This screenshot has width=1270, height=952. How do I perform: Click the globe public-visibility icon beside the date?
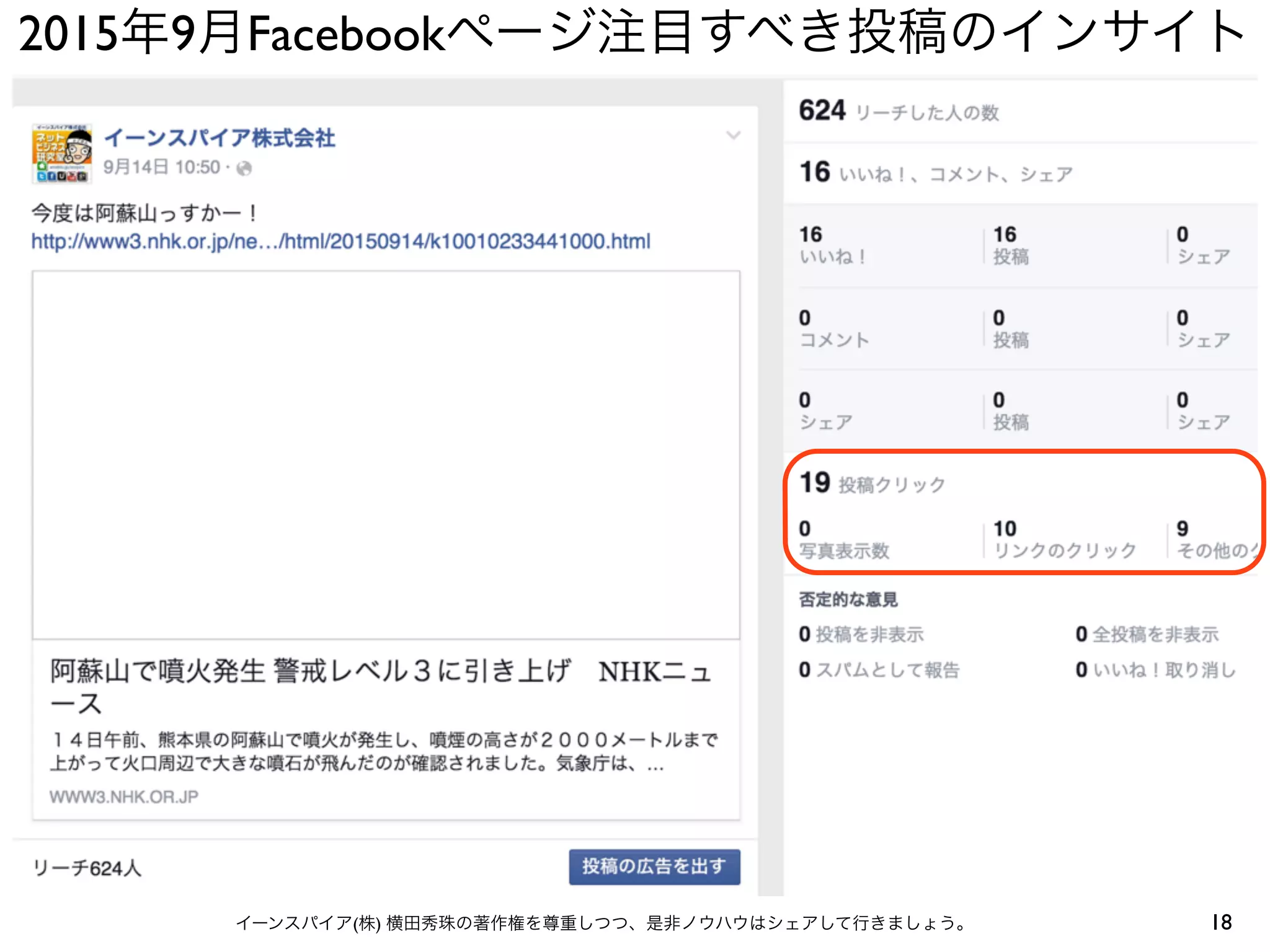244,168
